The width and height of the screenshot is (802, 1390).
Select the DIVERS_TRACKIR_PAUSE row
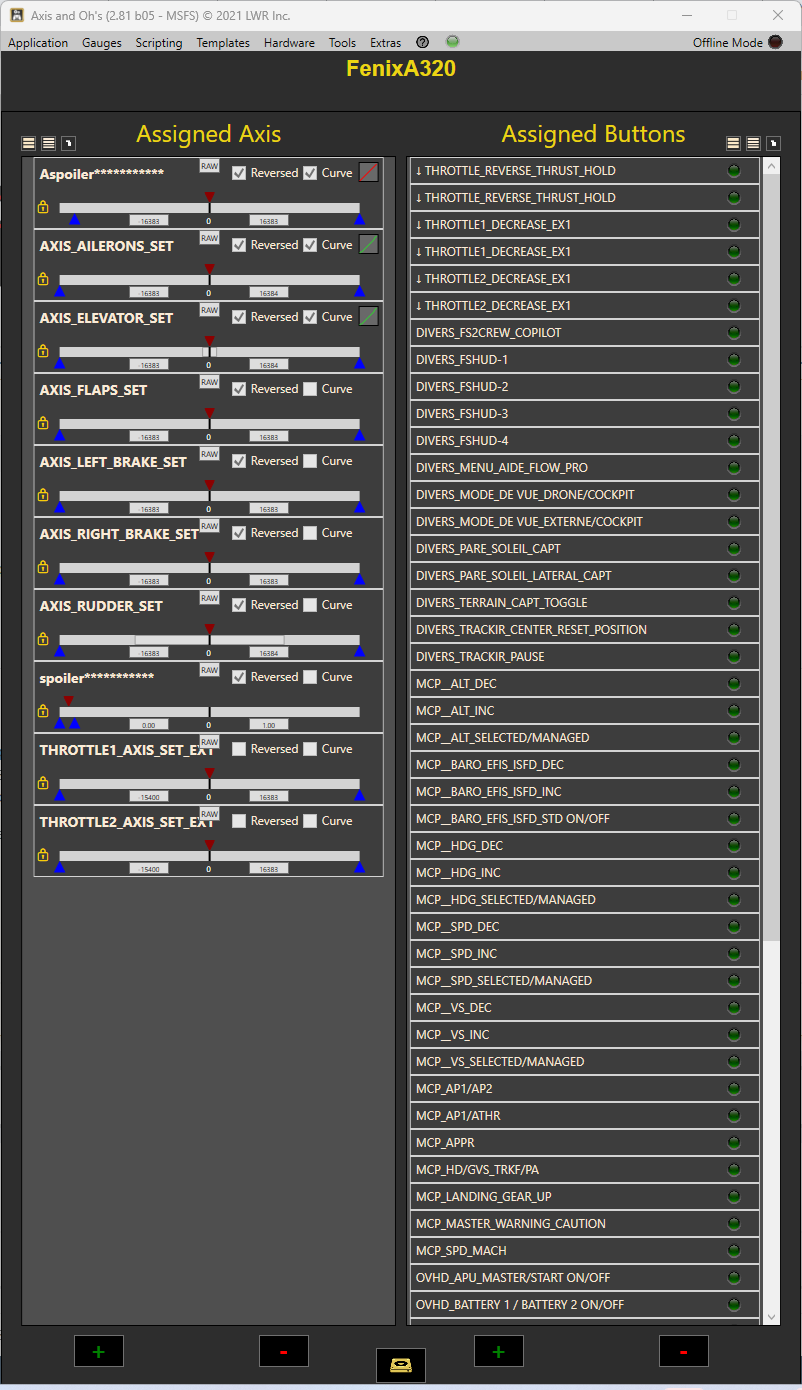pos(585,656)
